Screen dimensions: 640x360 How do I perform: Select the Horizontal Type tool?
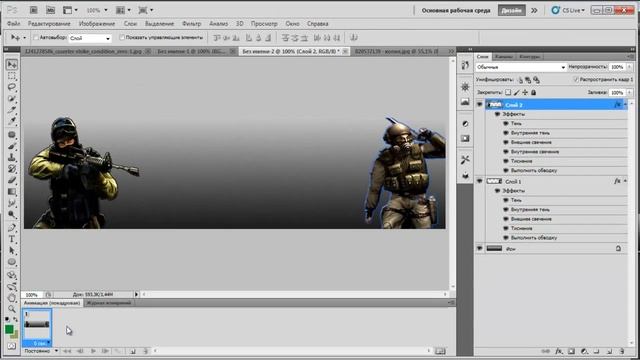12,239
